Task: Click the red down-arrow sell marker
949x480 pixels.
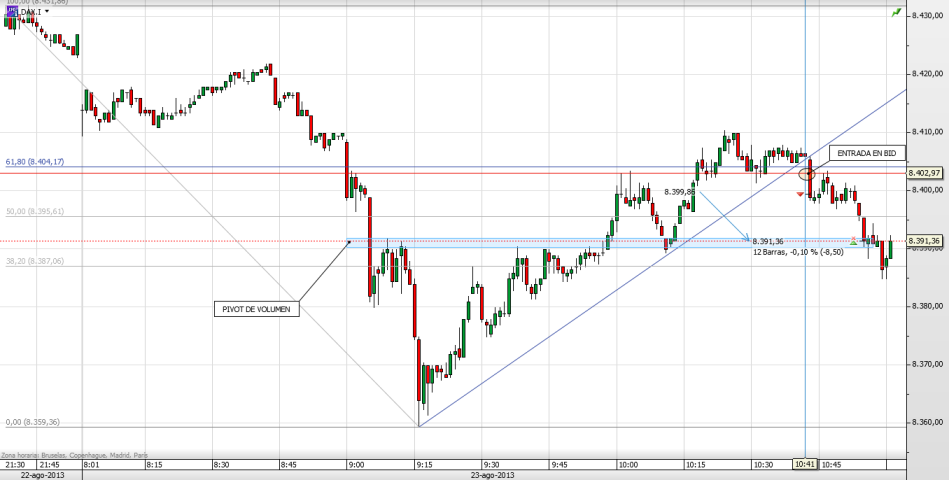Action: point(800,194)
